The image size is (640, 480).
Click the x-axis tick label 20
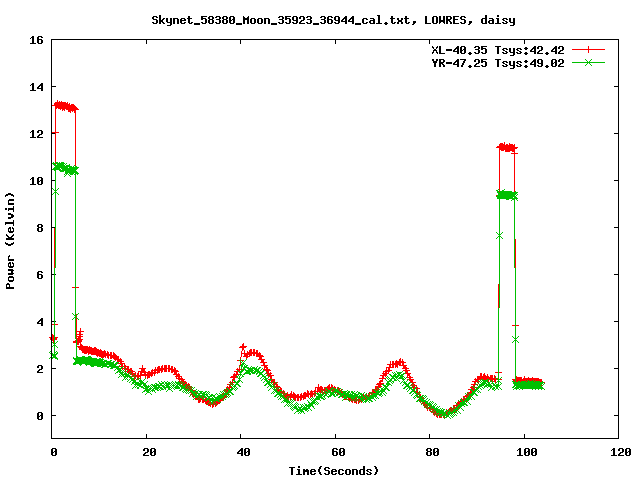(x=146, y=452)
